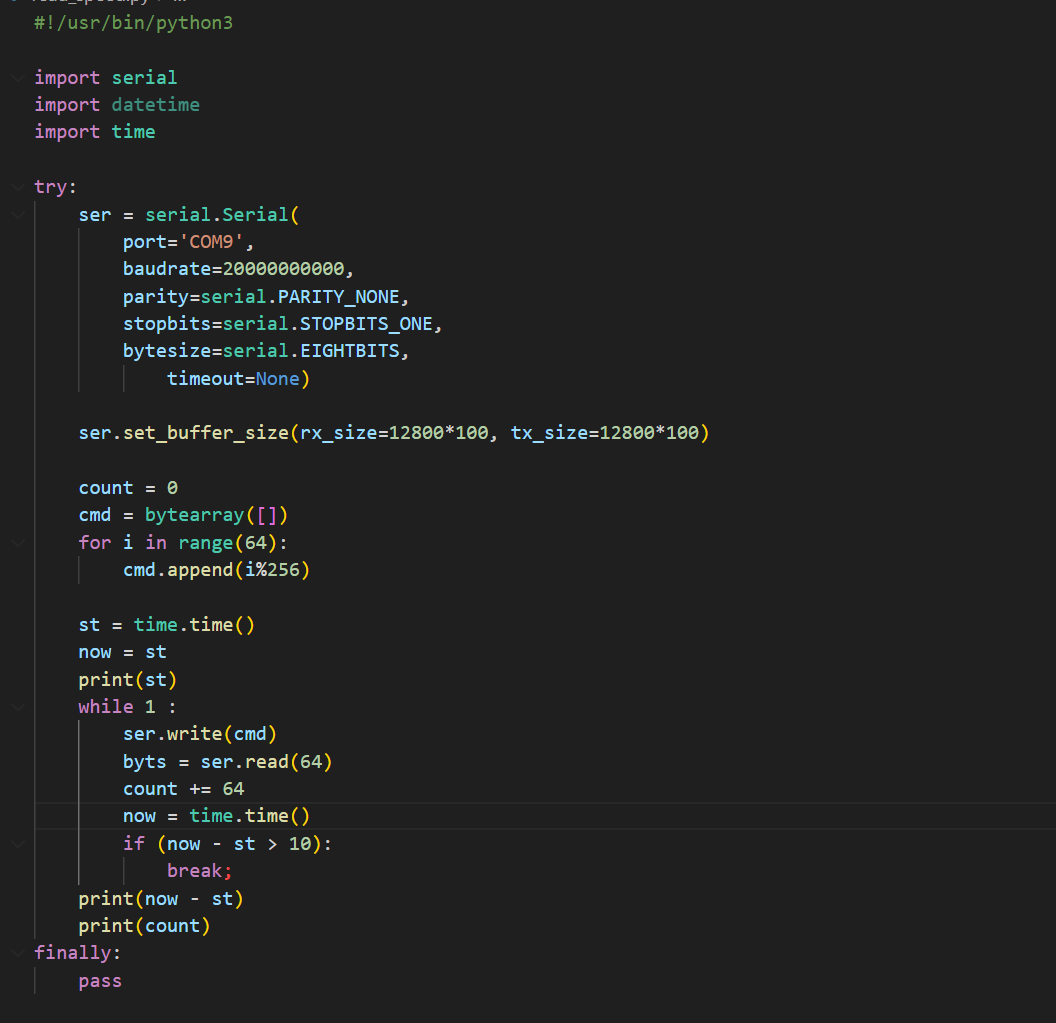The width and height of the screenshot is (1056, 1023).
Task: Click time in the import time line
Action: point(133,132)
